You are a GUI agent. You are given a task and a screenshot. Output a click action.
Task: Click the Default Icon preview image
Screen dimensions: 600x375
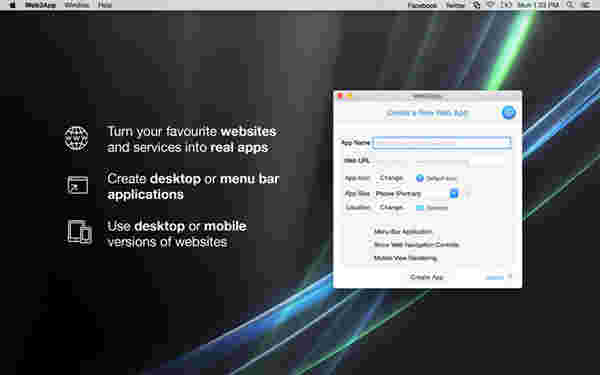point(420,178)
